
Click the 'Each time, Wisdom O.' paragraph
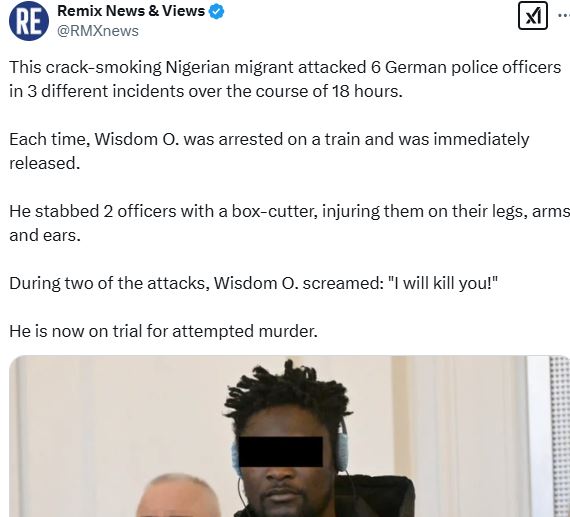click(269, 151)
